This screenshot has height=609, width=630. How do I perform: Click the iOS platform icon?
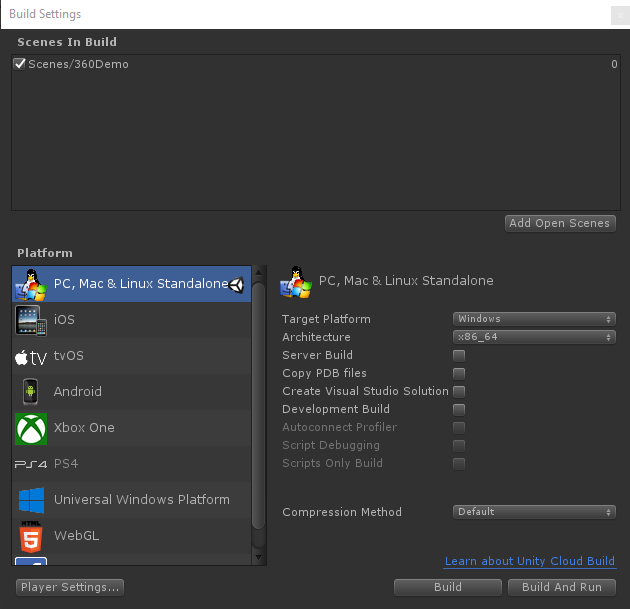point(31,320)
